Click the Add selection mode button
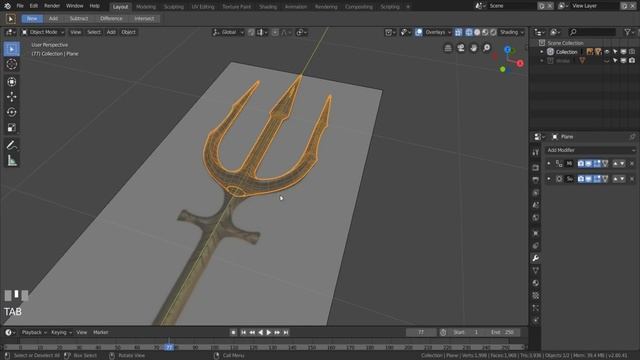 pyautogui.click(x=53, y=19)
